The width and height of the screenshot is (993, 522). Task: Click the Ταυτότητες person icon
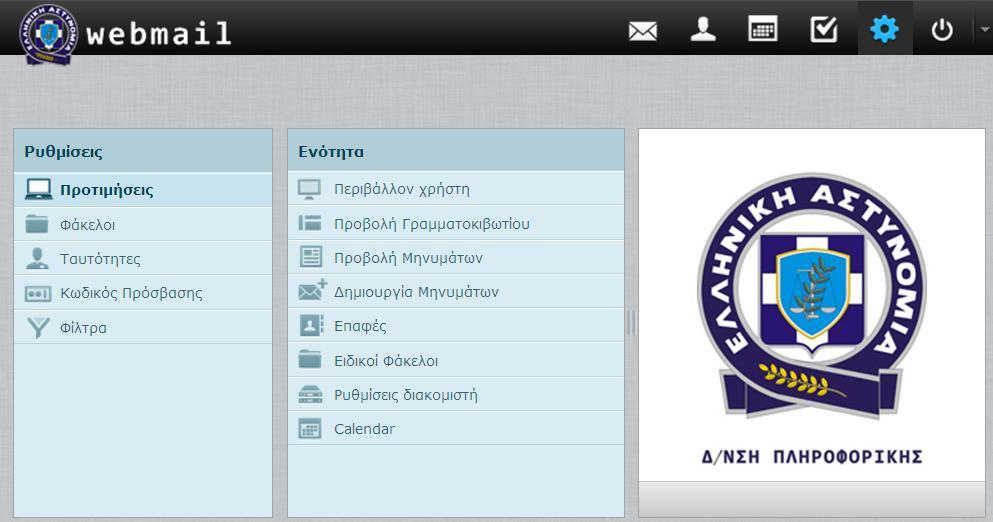point(37,258)
